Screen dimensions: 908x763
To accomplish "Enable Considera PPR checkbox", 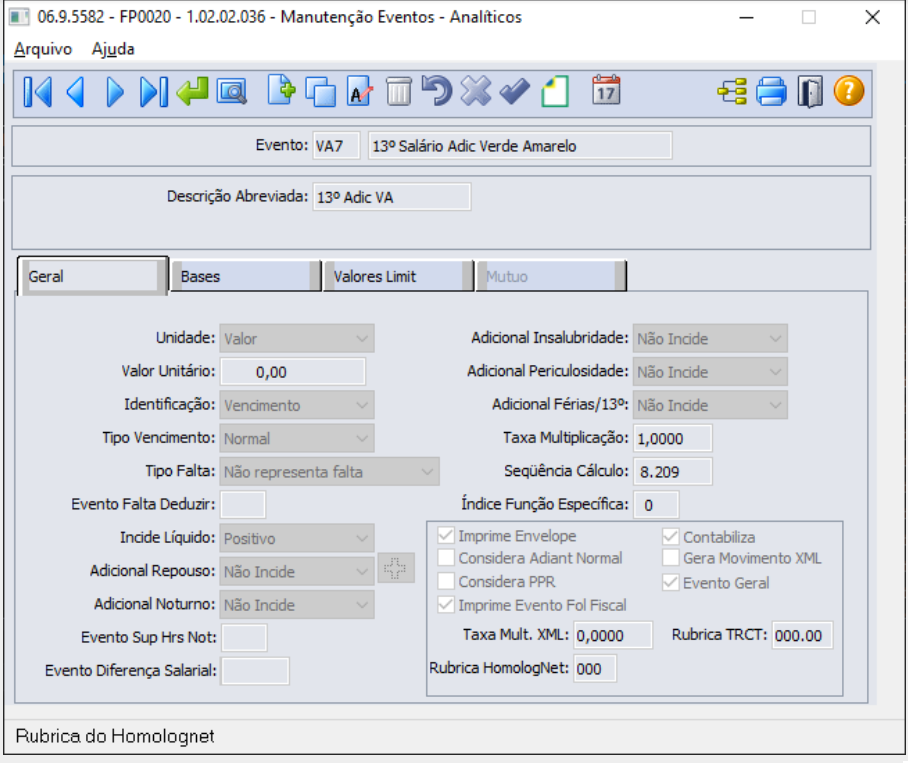I will [x=446, y=581].
